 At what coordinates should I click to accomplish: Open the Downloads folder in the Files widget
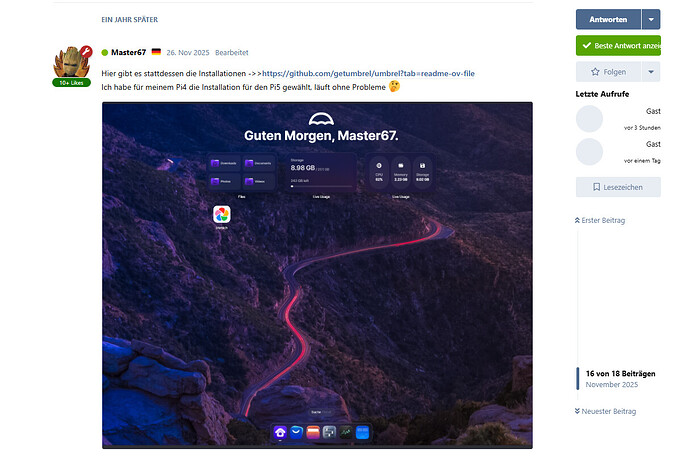(222, 163)
